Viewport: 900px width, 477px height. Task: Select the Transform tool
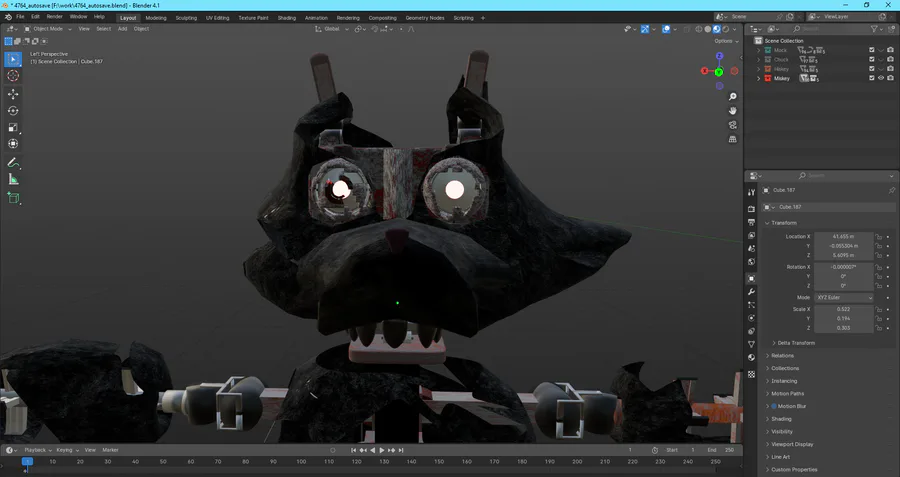pos(13,144)
